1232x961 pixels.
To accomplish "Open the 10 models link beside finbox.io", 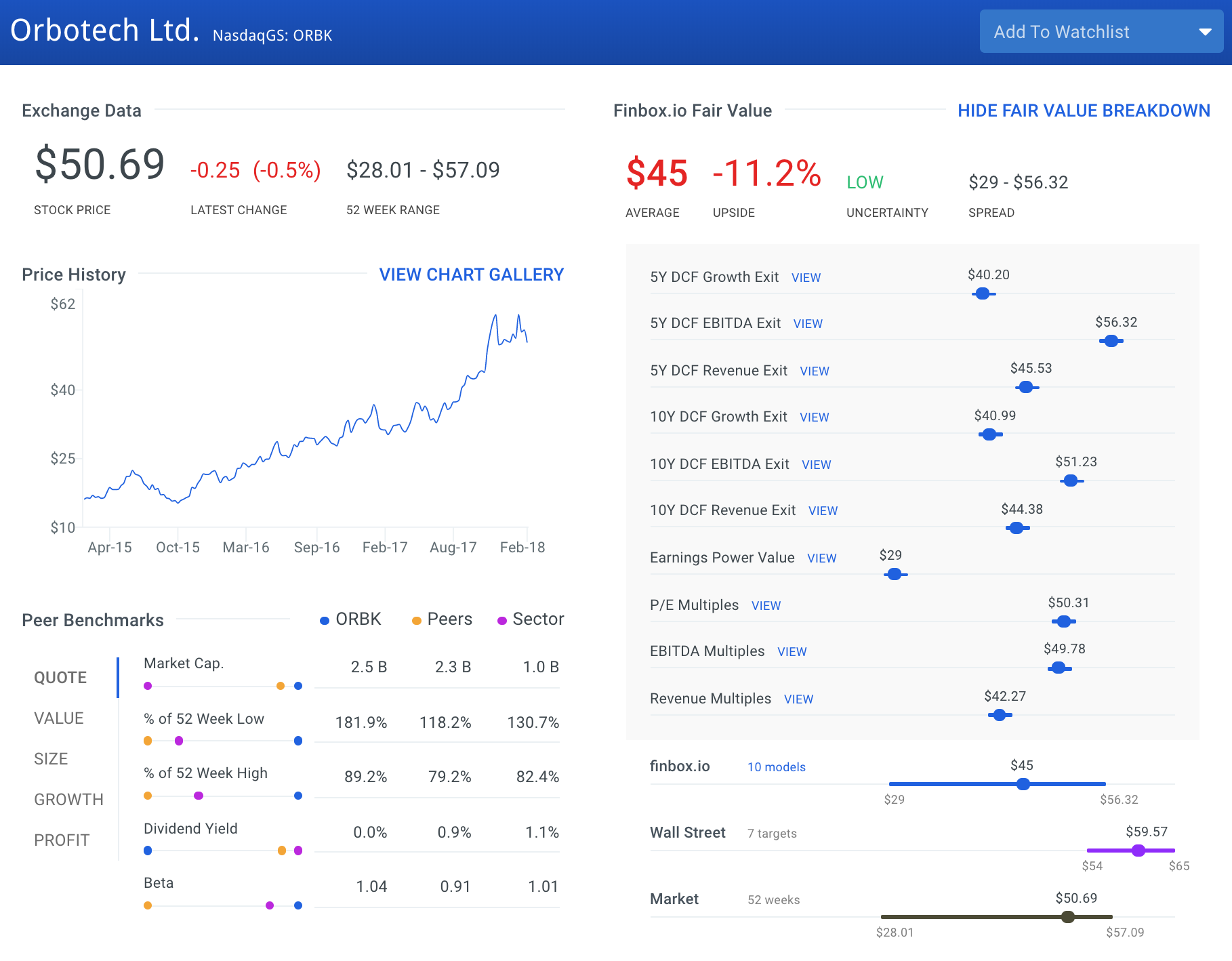I will pos(776,767).
